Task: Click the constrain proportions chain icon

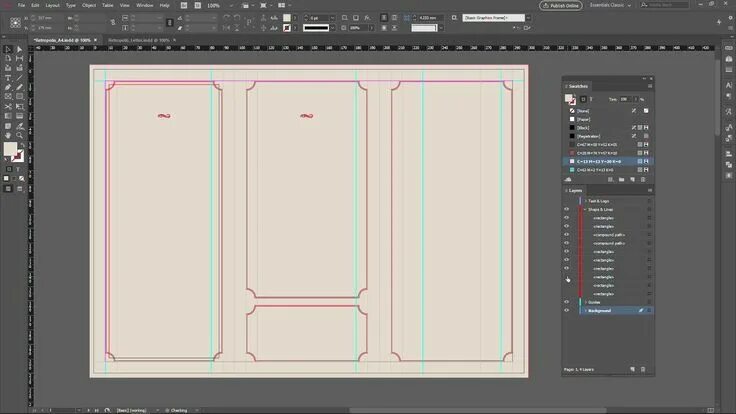Action: pyautogui.click(x=113, y=23)
